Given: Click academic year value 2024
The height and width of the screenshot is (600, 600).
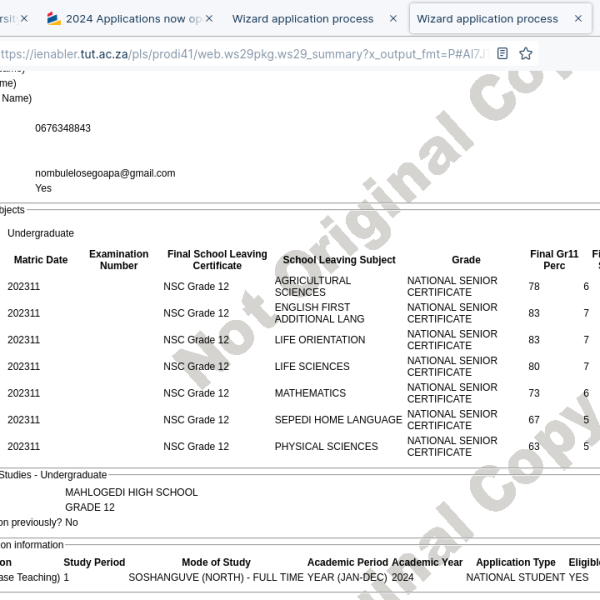Looking at the screenshot, I should 403,577.
